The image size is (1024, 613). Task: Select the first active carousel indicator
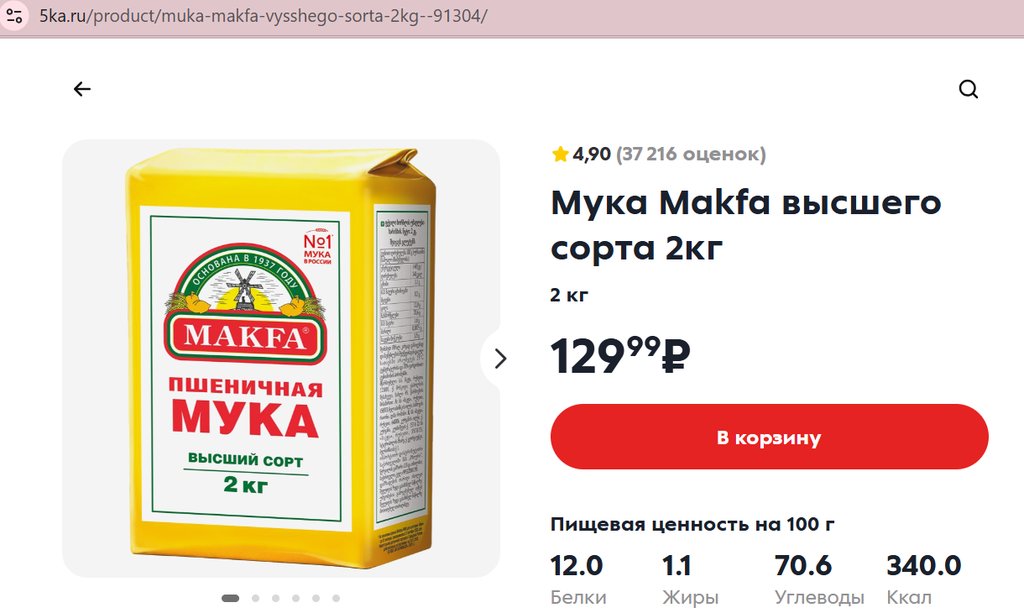(x=230, y=598)
